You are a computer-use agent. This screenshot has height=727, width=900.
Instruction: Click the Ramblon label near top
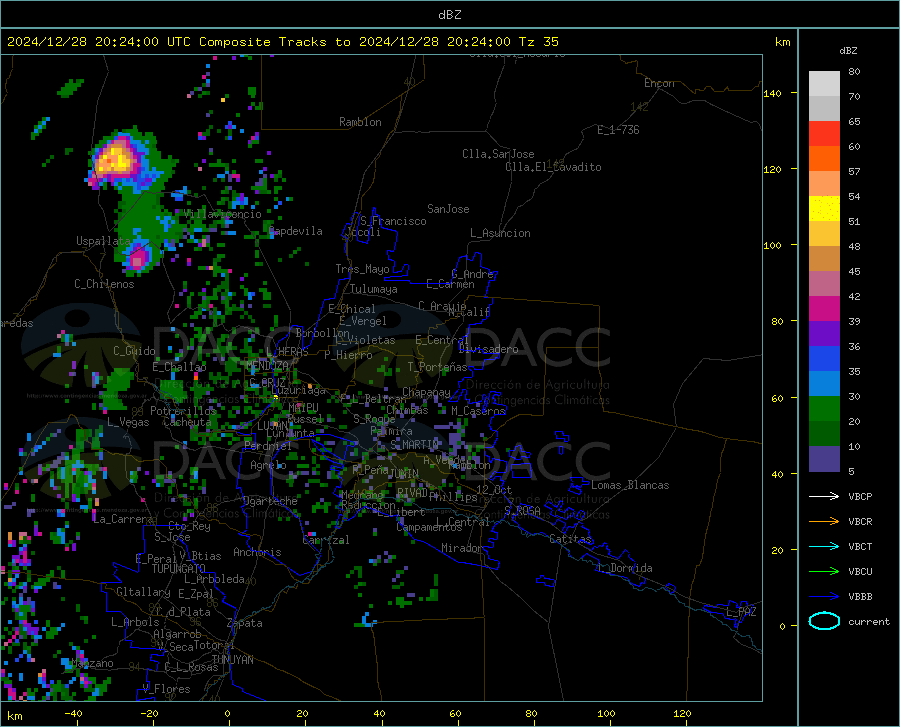360,122
